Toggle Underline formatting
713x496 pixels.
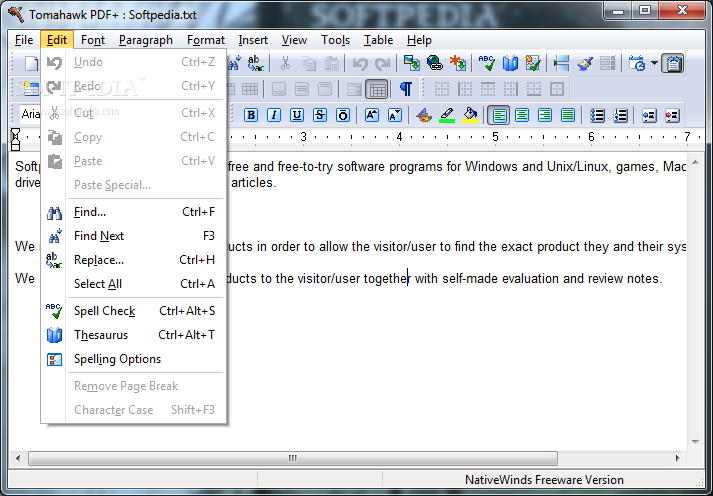(x=297, y=115)
